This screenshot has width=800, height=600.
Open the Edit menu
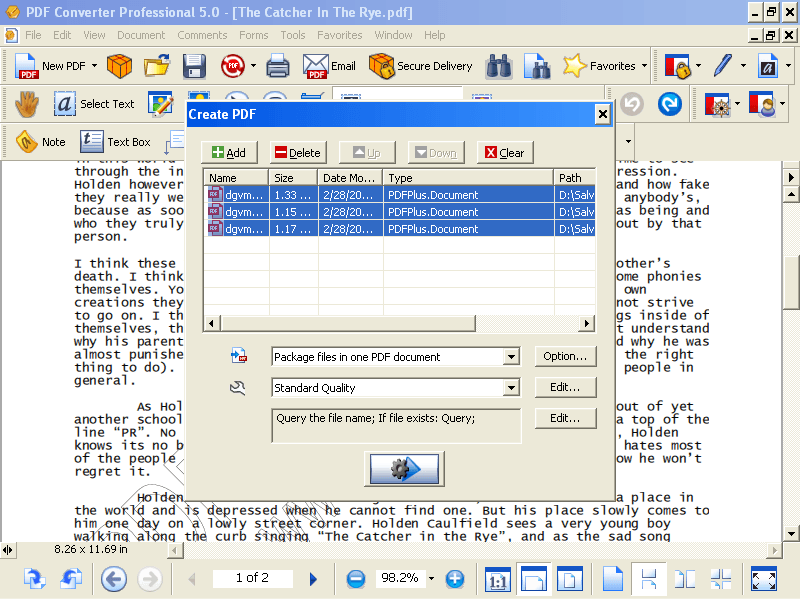pyautogui.click(x=62, y=35)
